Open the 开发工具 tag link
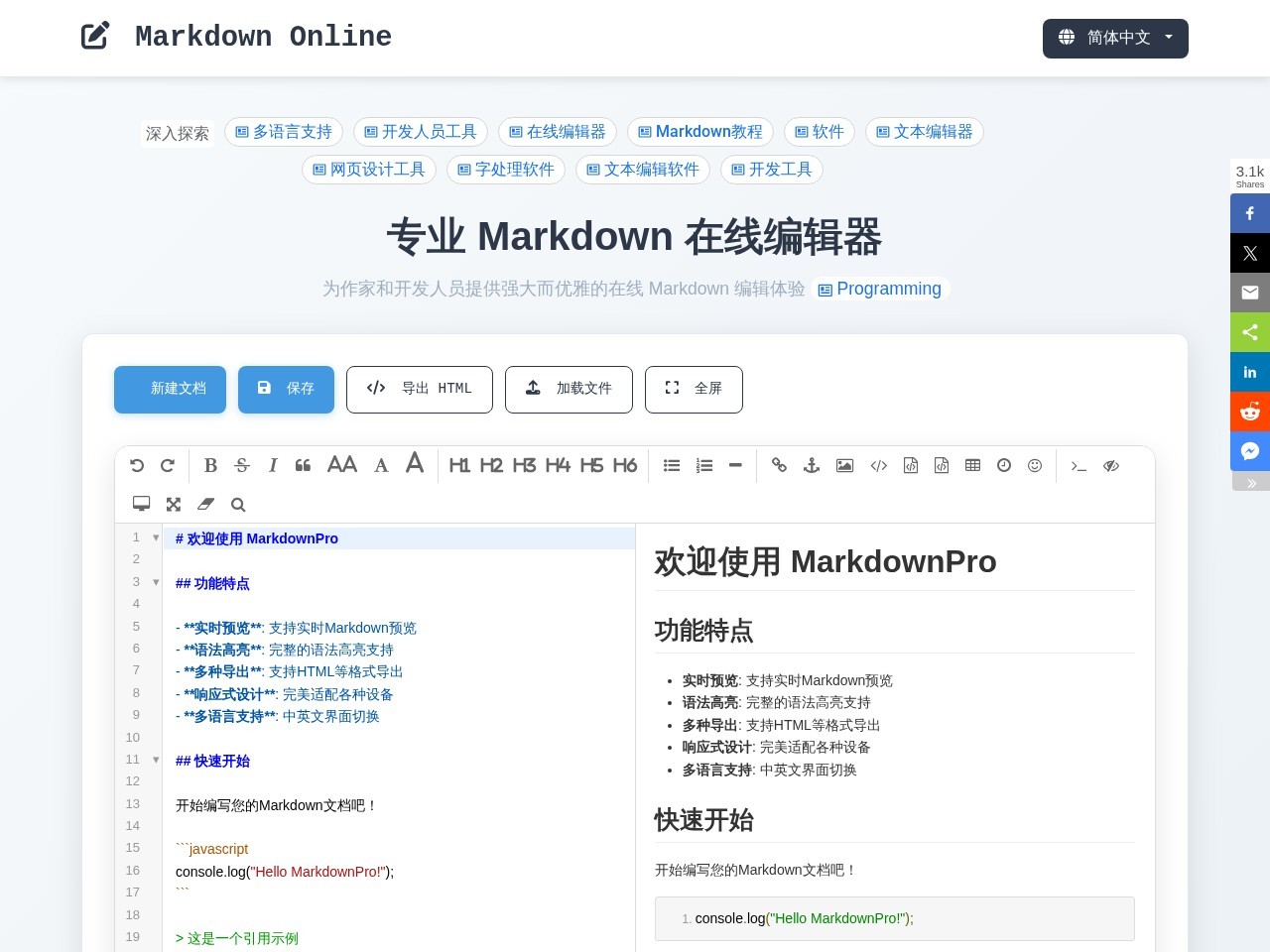The width and height of the screenshot is (1270, 952). pyautogui.click(x=772, y=170)
